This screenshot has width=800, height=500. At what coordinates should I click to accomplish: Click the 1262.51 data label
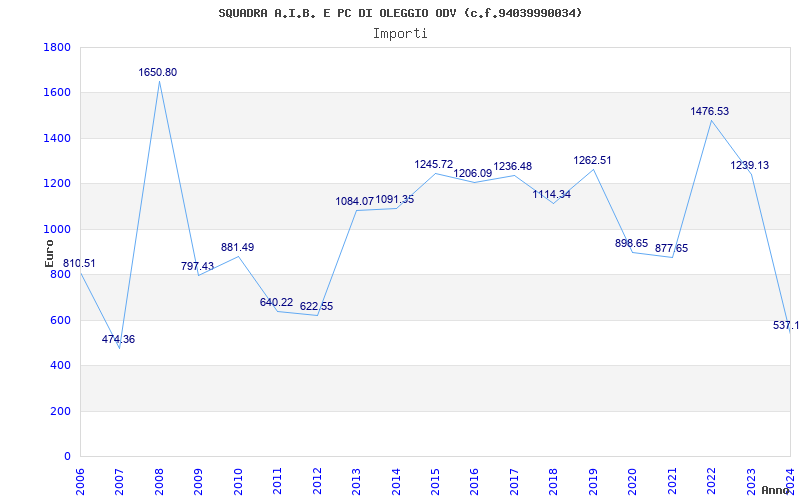pyautogui.click(x=592, y=161)
